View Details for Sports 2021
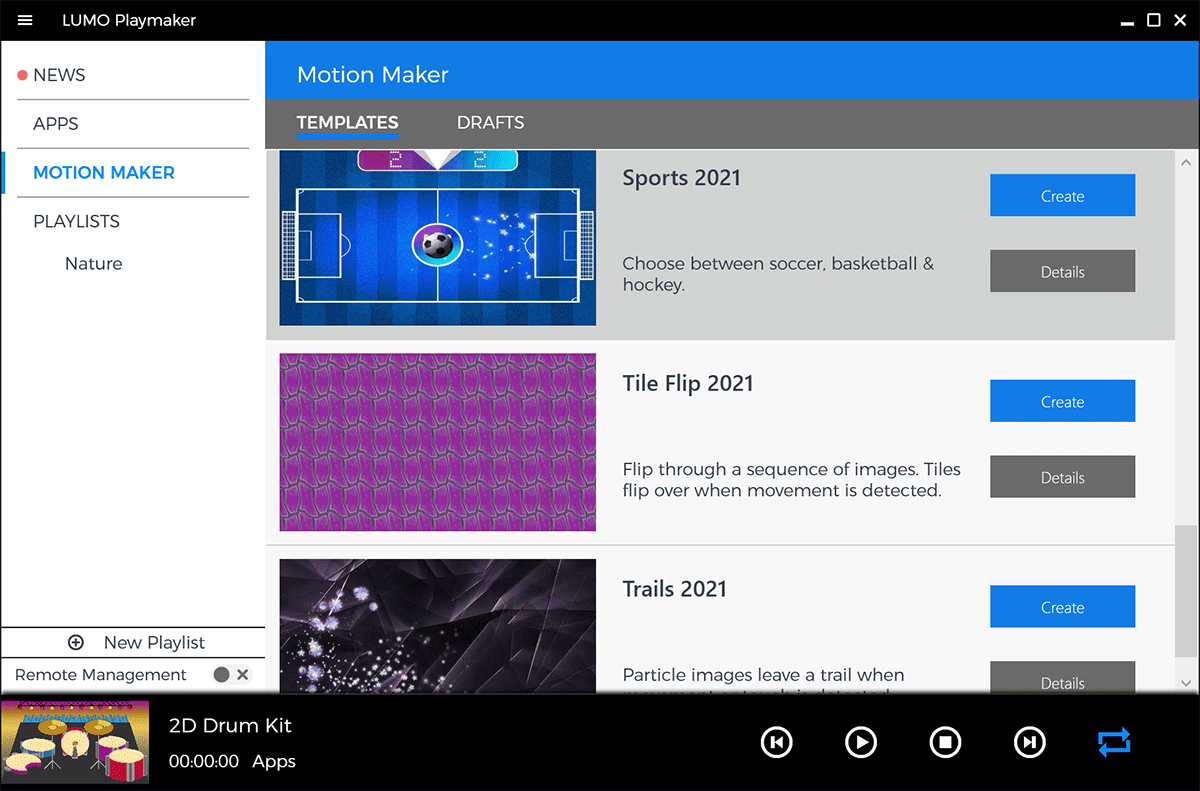Viewport: 1200px width, 791px height. coord(1062,271)
